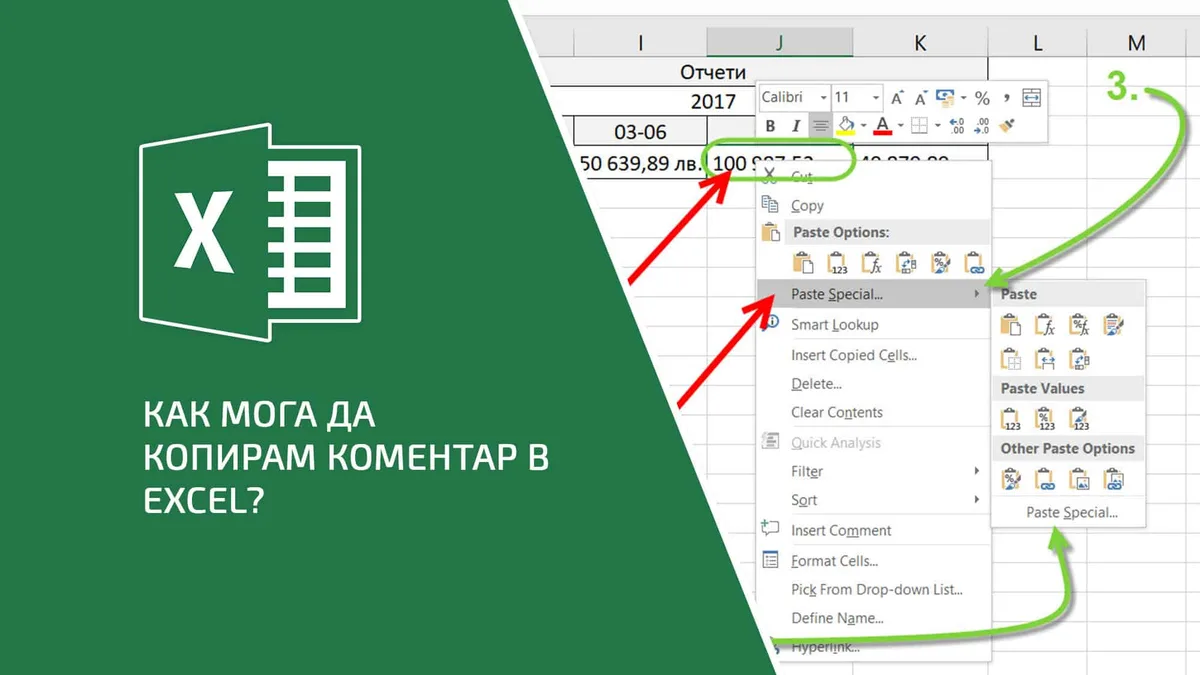Screen dimensions: 1200x675
Task: Open the Calibri font name dropdown
Action: pos(824,98)
